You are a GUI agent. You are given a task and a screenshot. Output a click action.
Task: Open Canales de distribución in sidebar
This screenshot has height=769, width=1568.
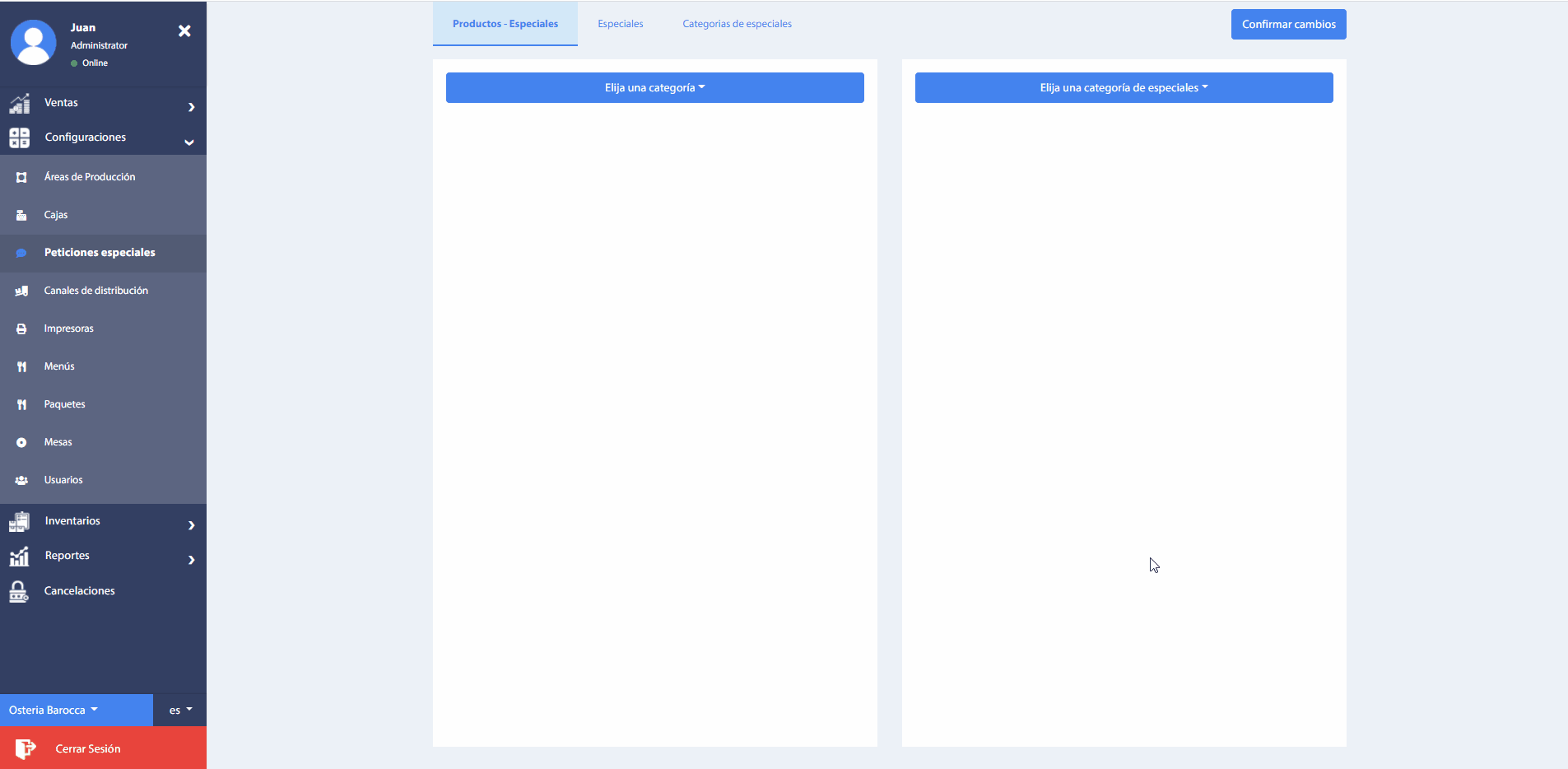click(x=95, y=291)
